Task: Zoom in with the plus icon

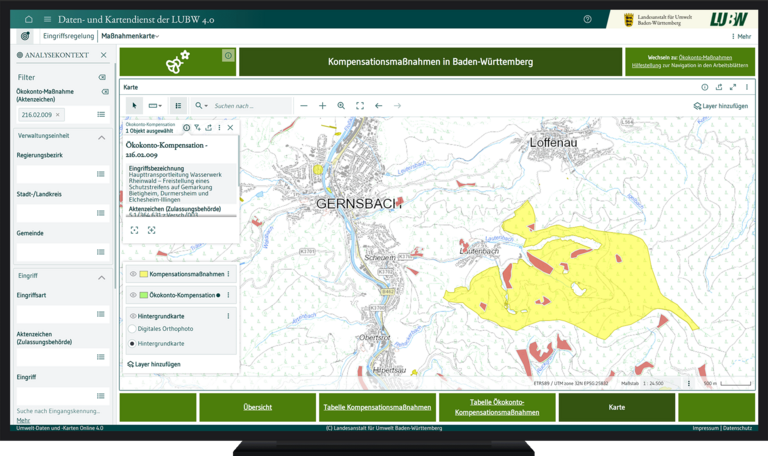Action: (x=322, y=105)
